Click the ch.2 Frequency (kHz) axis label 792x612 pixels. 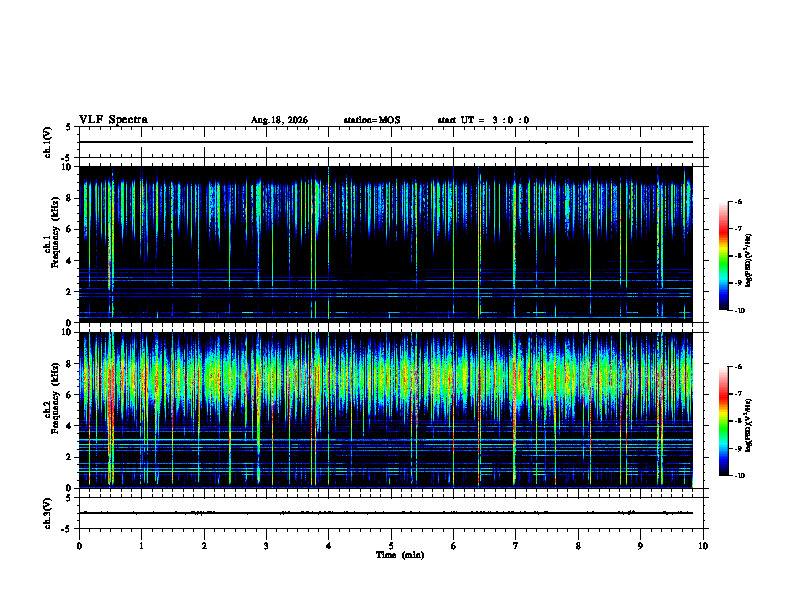[52, 398]
